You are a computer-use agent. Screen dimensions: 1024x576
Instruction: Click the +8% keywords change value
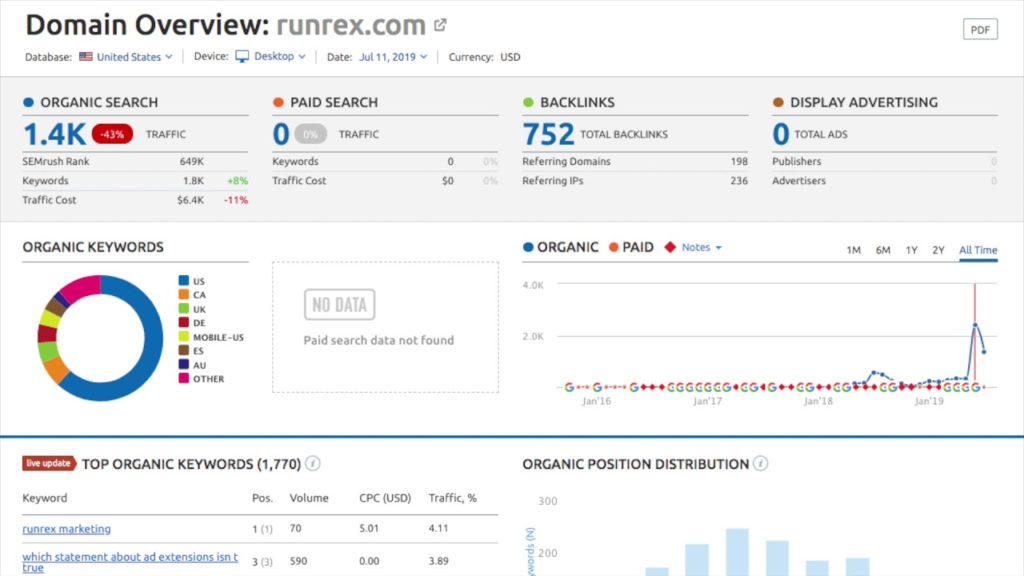pos(238,181)
